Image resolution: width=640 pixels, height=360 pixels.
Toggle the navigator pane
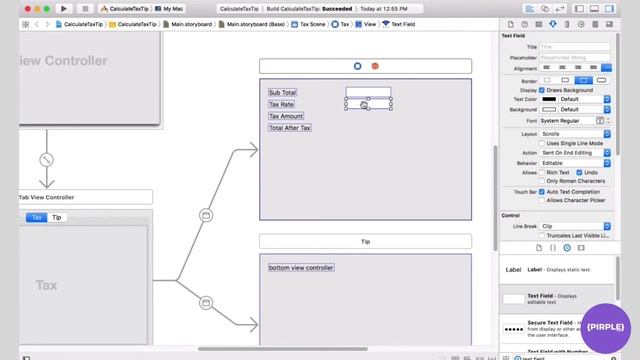pyautogui.click(x=579, y=9)
